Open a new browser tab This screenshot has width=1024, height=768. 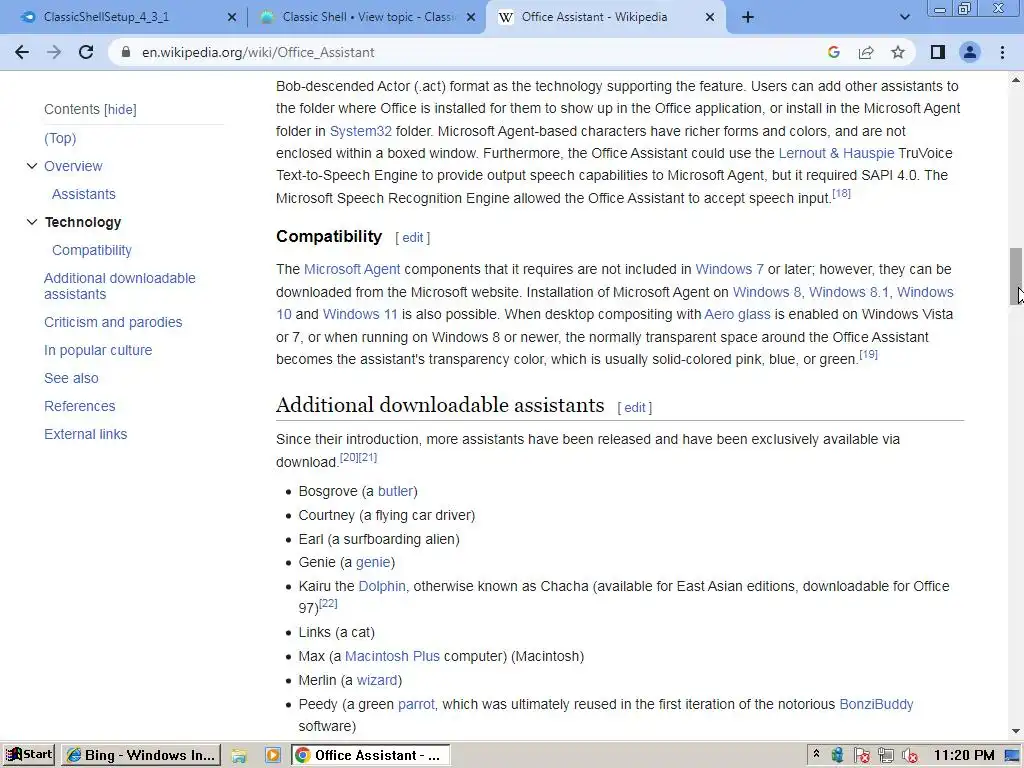tap(748, 18)
